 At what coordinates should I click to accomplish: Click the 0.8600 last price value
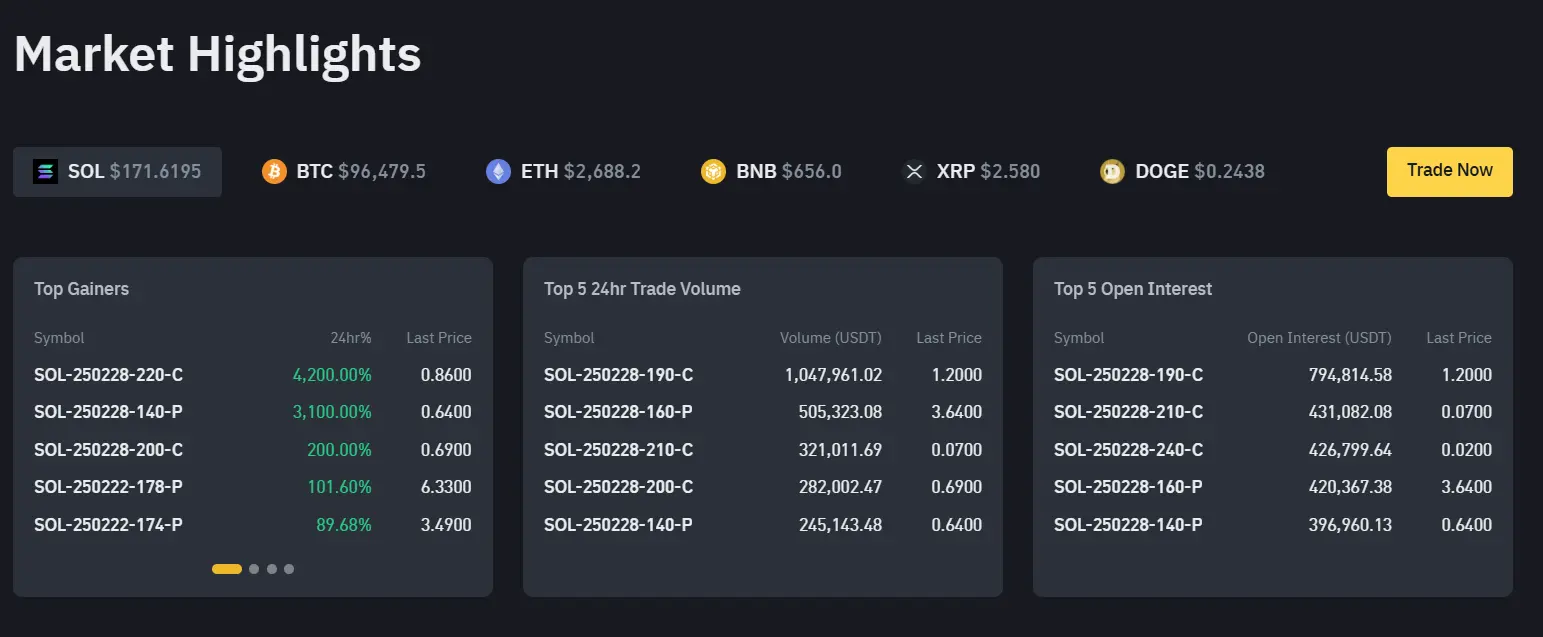click(x=445, y=375)
